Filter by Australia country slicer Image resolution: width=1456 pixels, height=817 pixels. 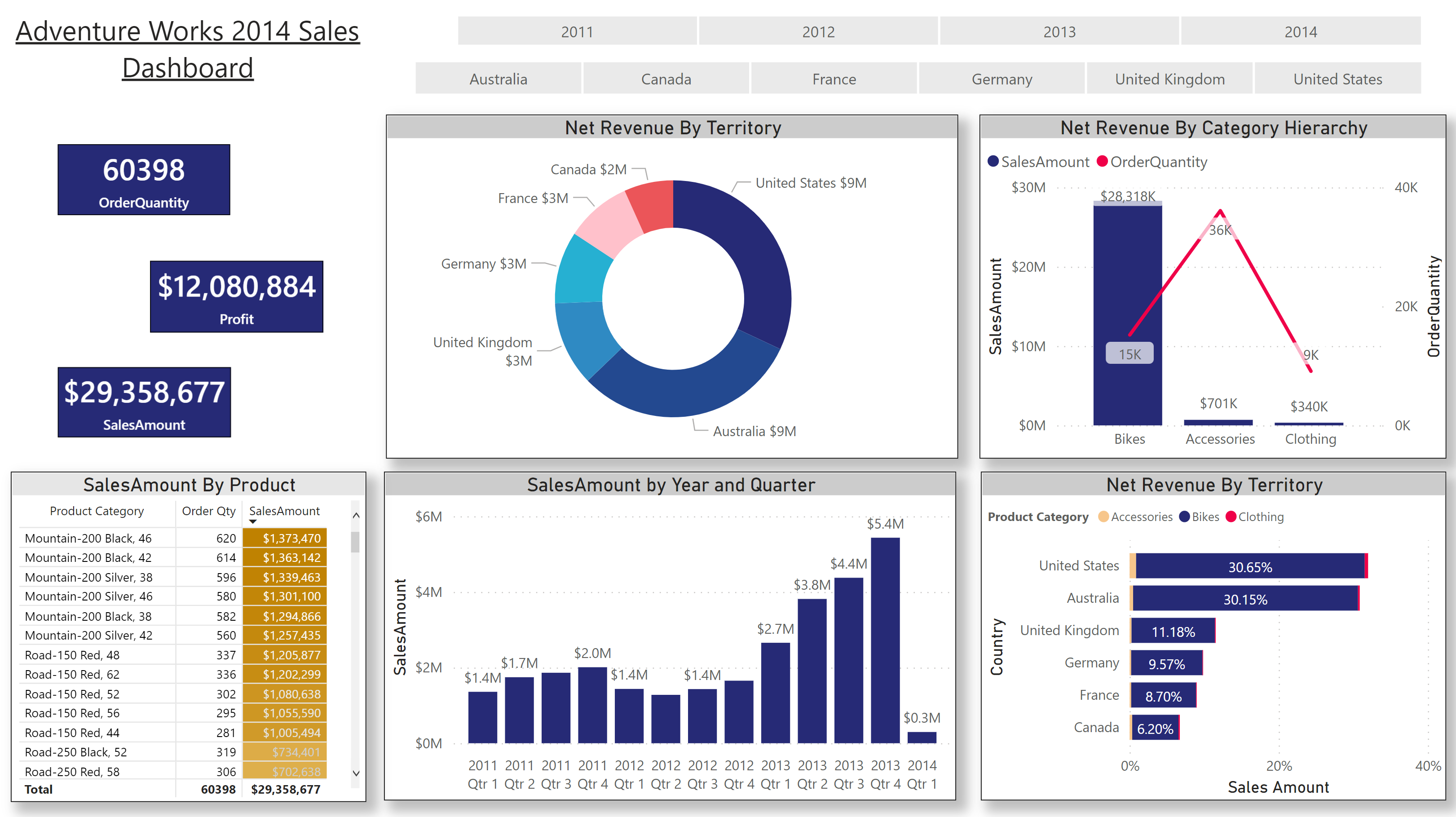(x=499, y=79)
